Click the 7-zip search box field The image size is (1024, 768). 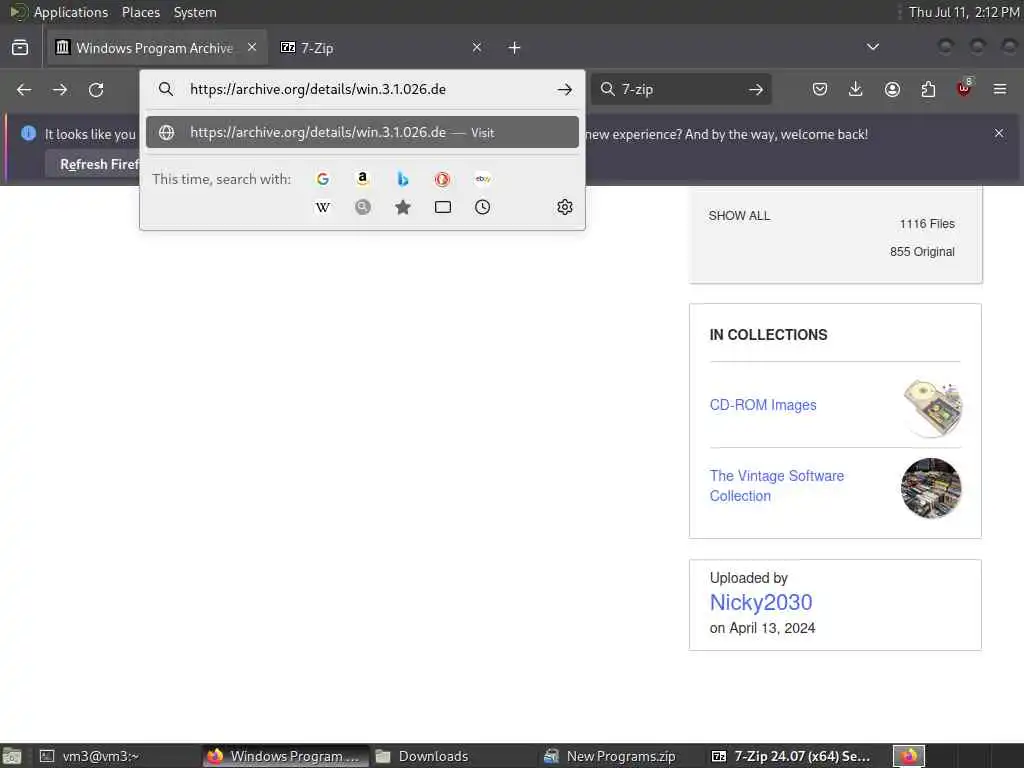(x=679, y=89)
